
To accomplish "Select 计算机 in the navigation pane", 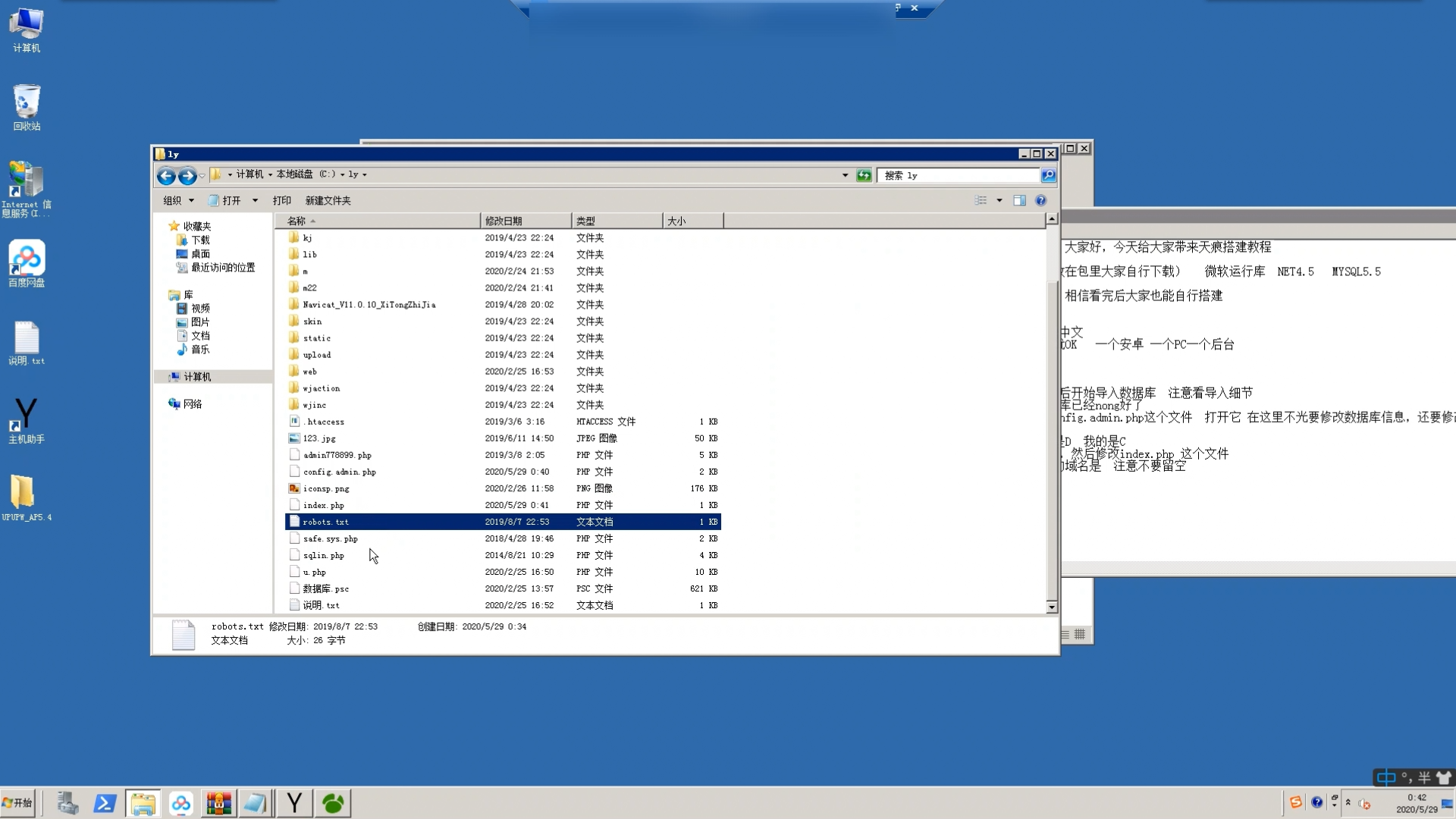I will click(197, 377).
